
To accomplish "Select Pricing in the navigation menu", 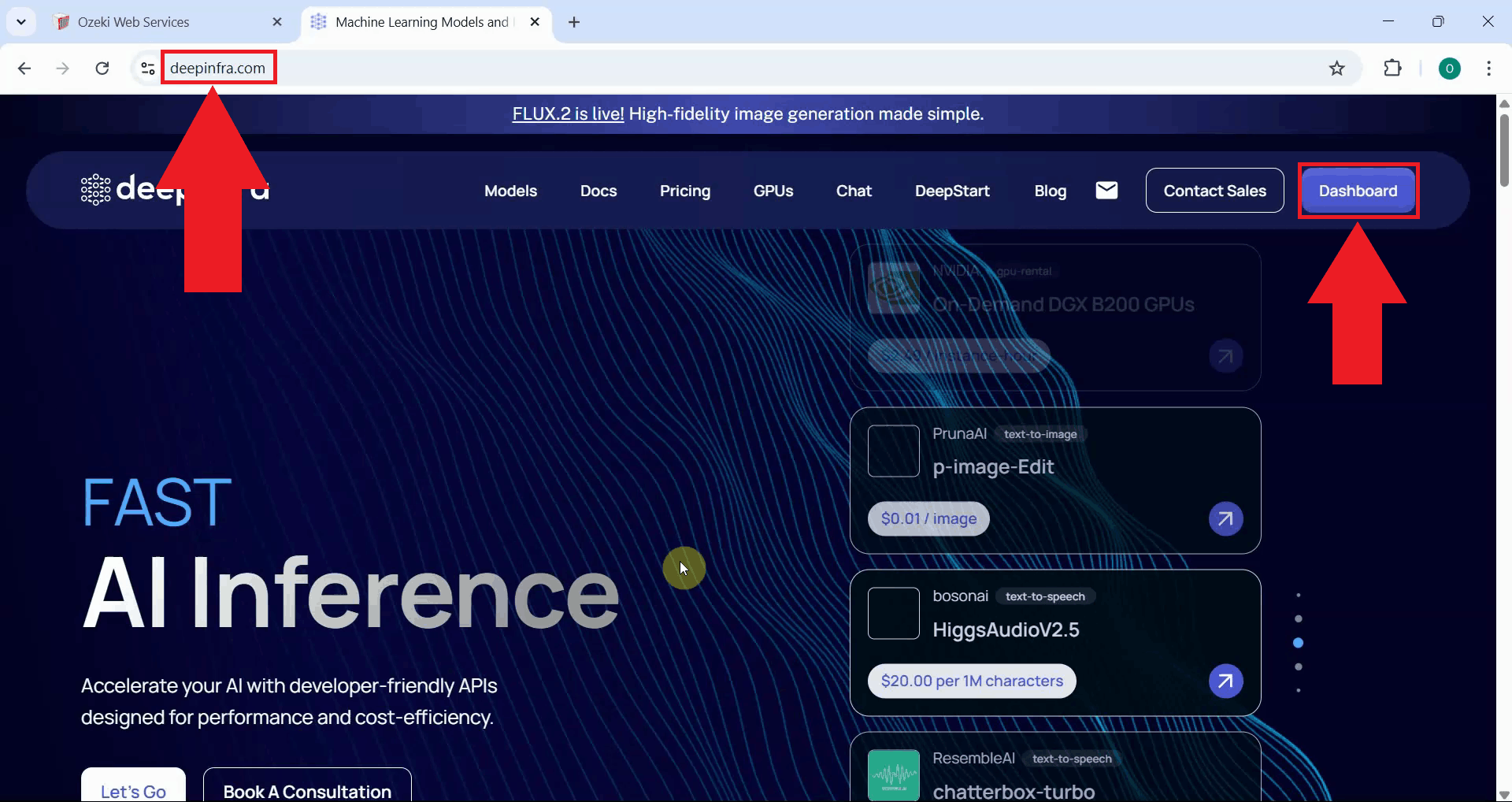I will [684, 190].
